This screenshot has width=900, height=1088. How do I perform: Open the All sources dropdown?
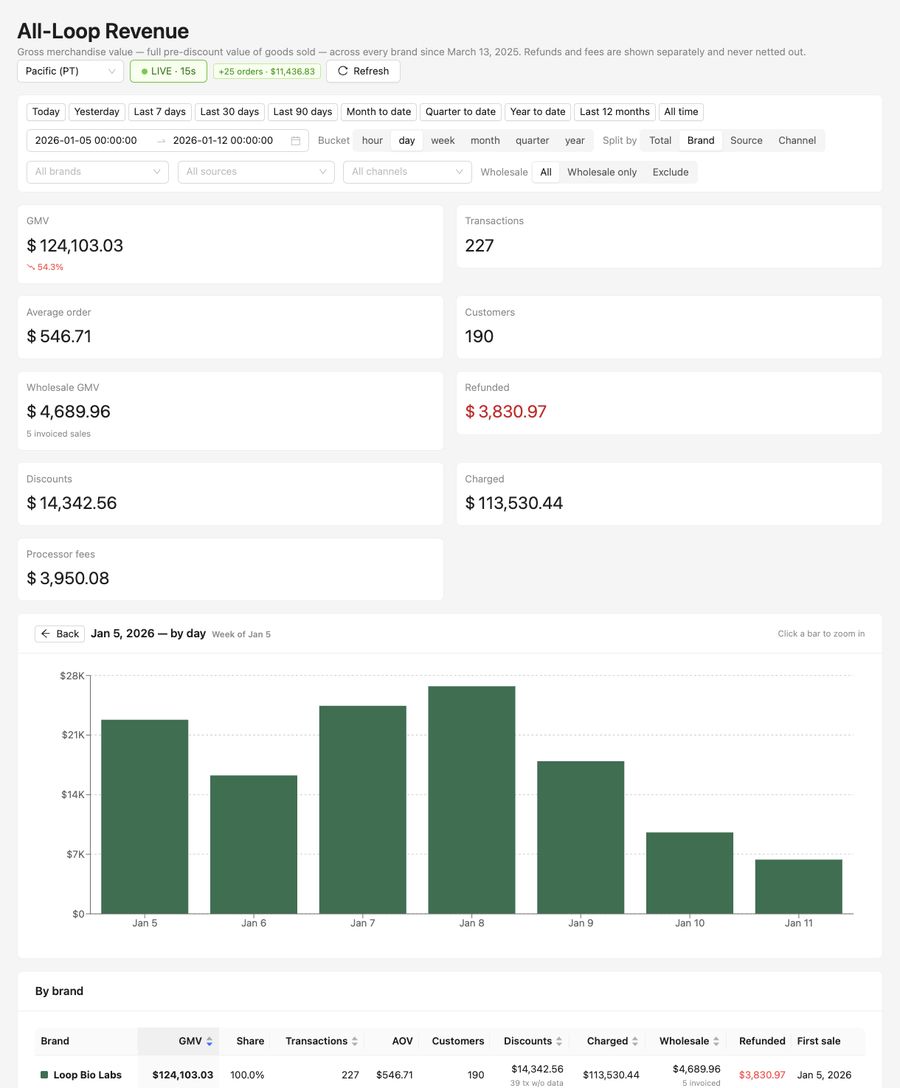click(256, 171)
